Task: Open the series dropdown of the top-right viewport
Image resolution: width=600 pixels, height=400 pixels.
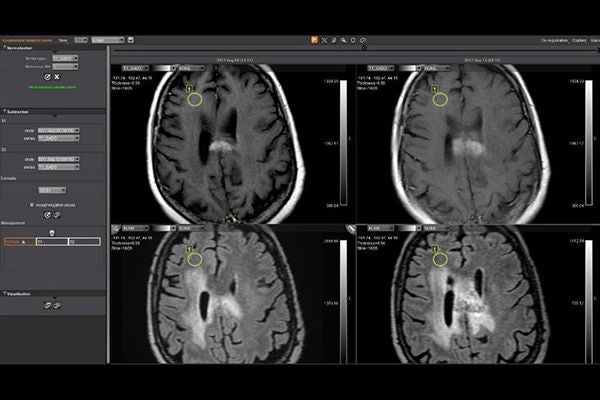Action: pyautogui.click(x=381, y=68)
